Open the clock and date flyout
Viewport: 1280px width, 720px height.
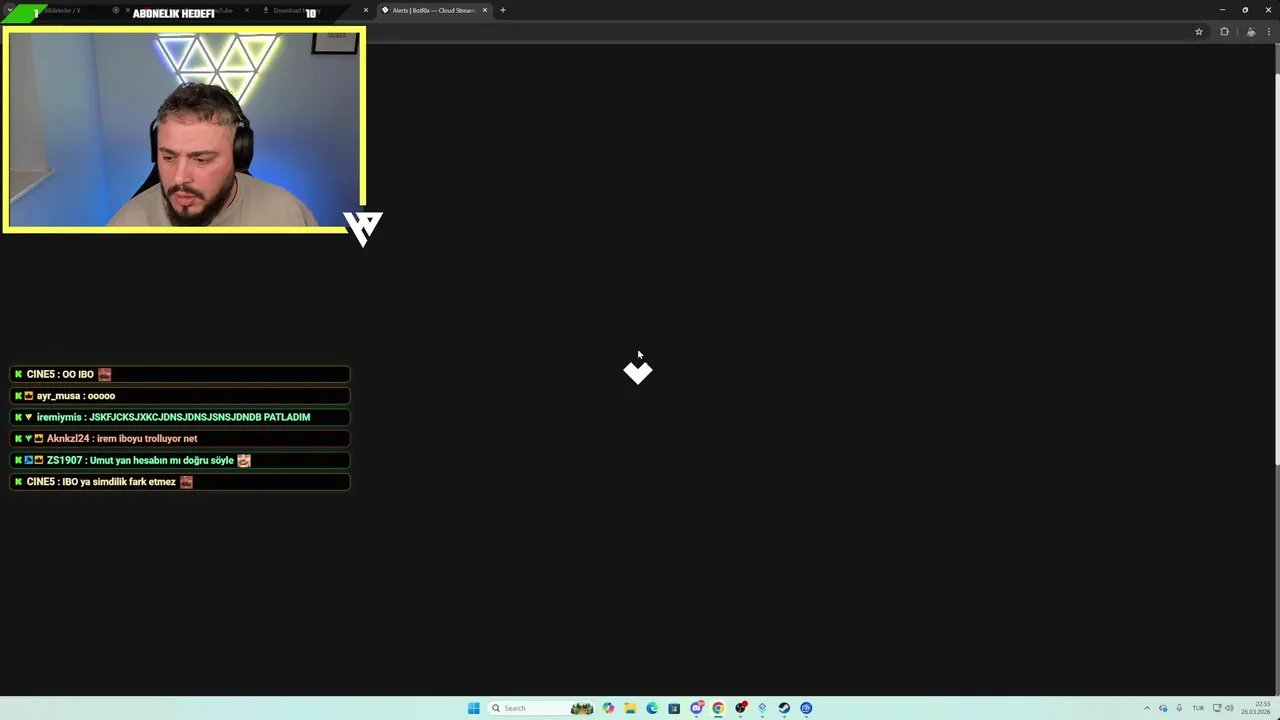1256,708
